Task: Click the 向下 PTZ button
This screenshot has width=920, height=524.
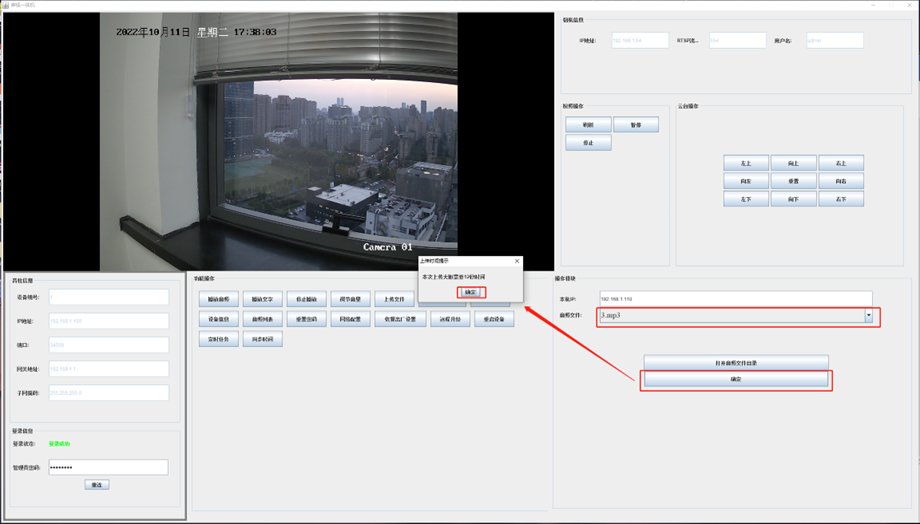Action: coord(793,199)
